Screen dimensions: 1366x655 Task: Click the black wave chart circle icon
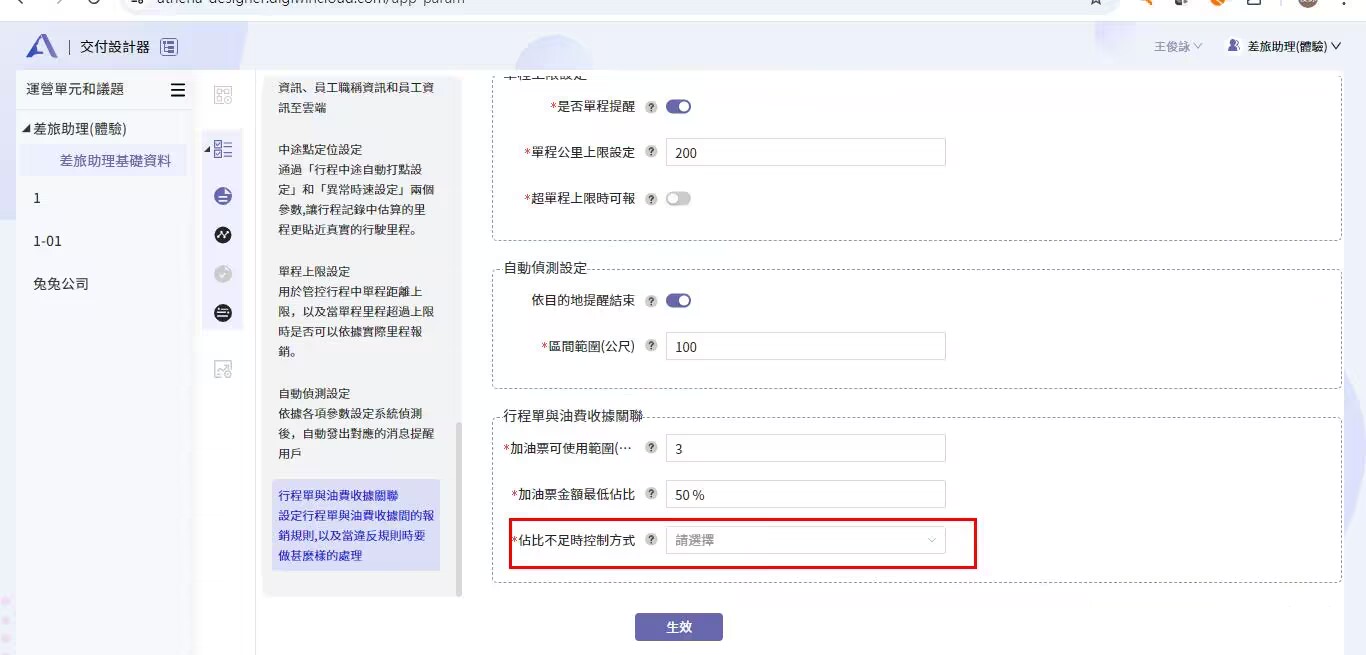tap(223, 235)
